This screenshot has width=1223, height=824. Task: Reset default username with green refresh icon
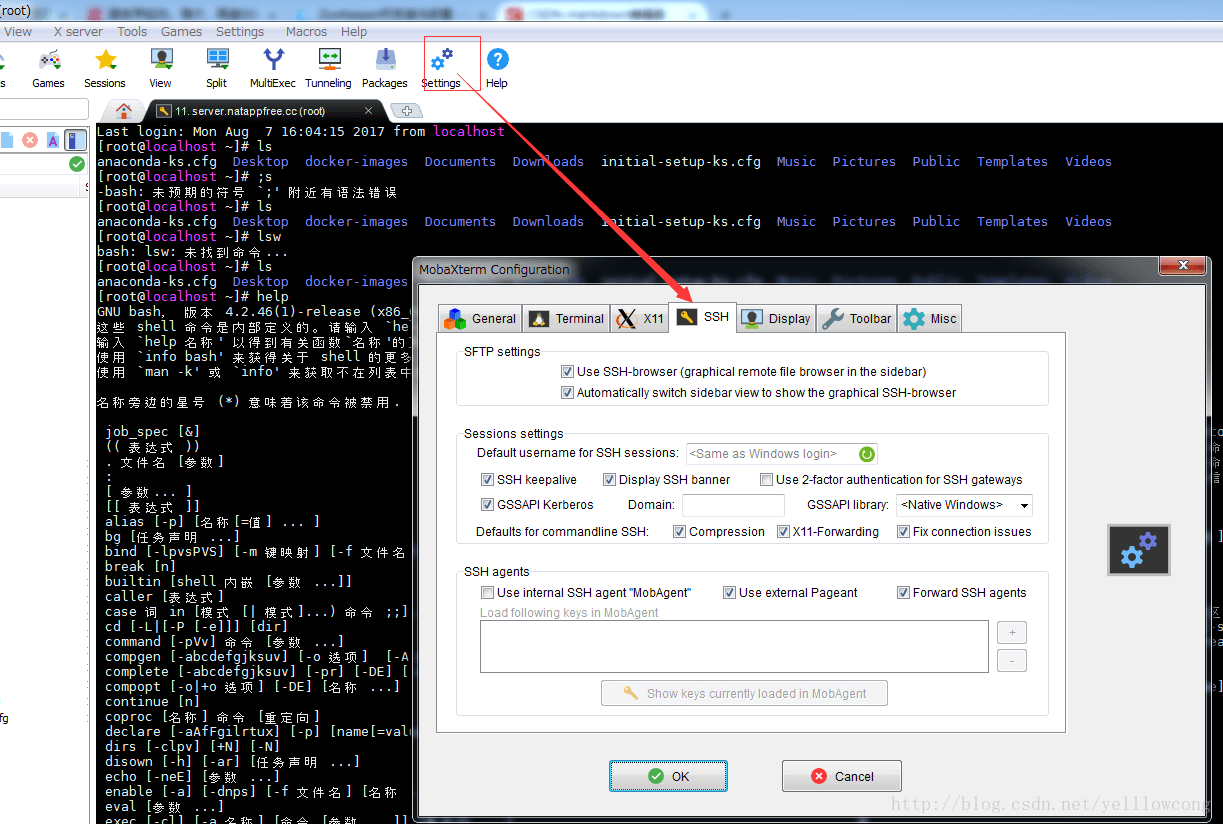(867, 454)
